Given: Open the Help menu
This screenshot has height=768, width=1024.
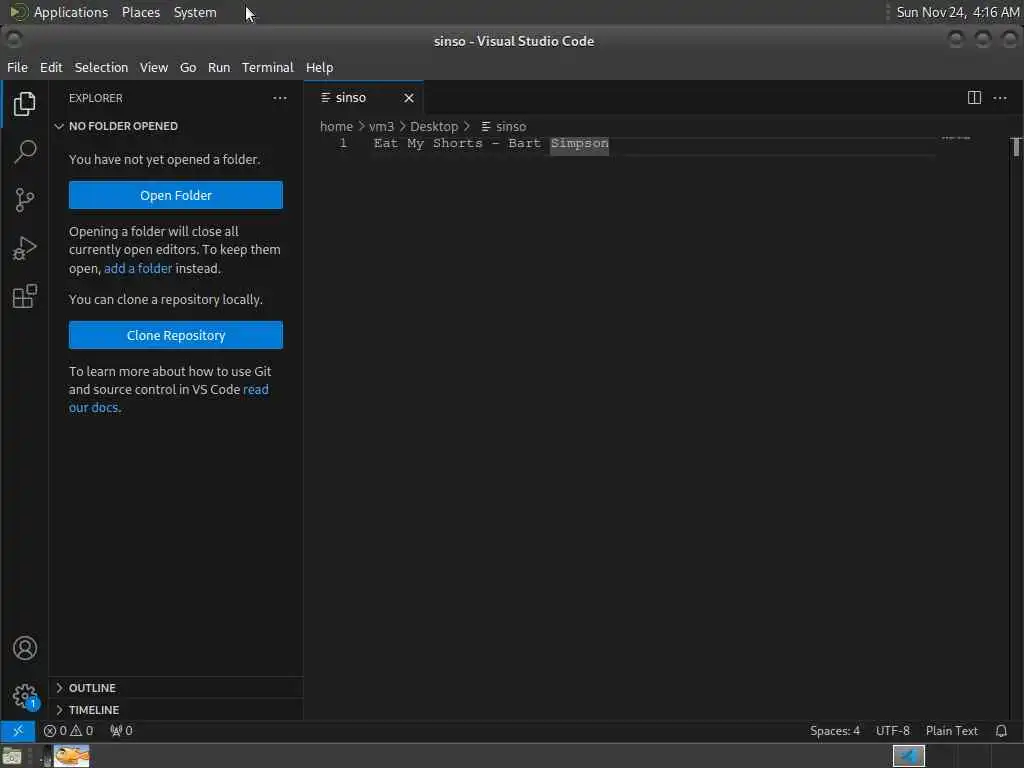Looking at the screenshot, I should (319, 67).
